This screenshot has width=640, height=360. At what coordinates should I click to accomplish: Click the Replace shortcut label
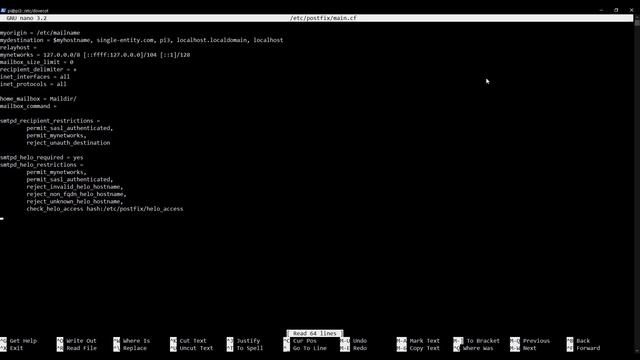[x=135, y=348]
